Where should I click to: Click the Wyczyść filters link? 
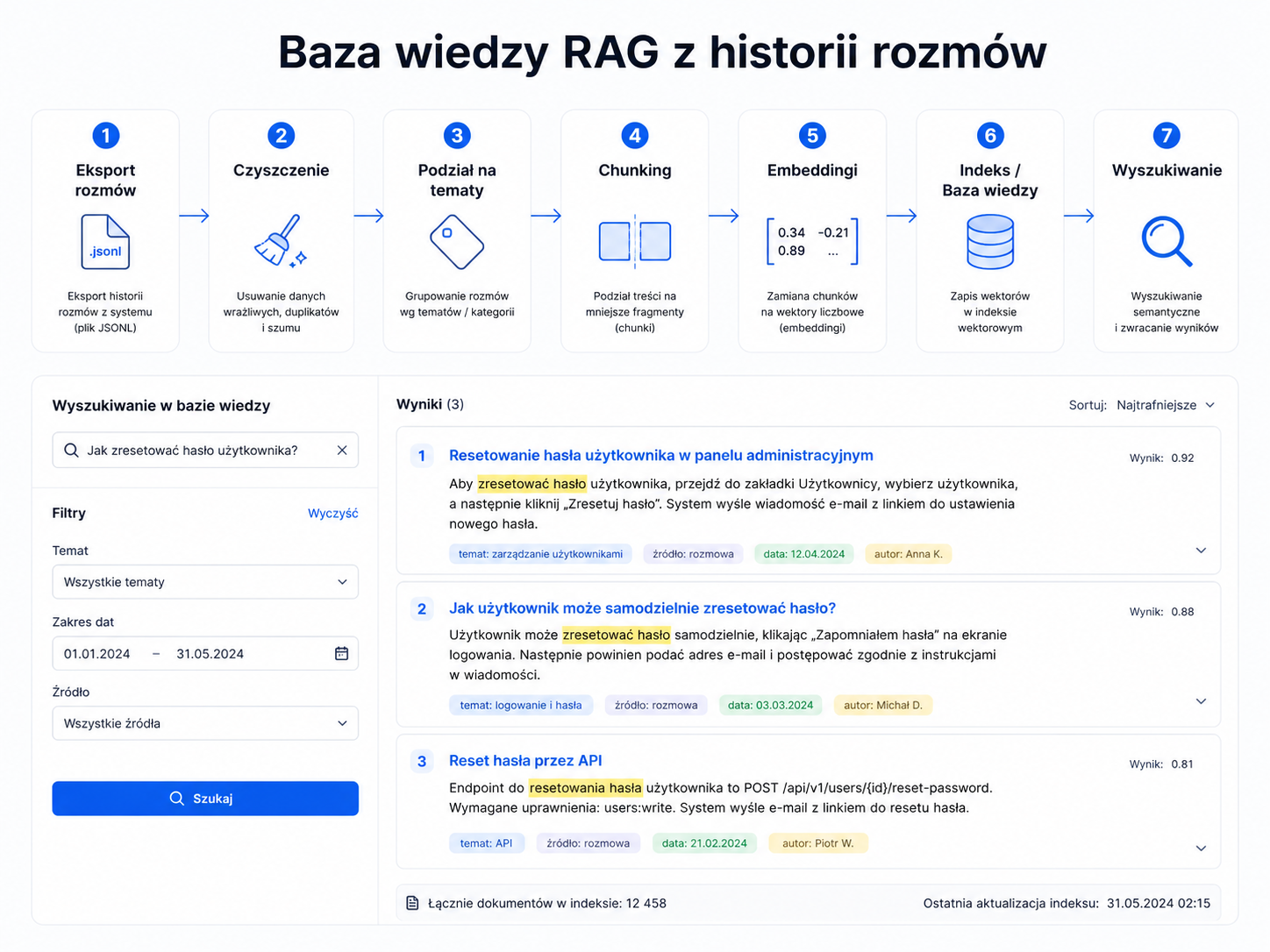coord(333,513)
